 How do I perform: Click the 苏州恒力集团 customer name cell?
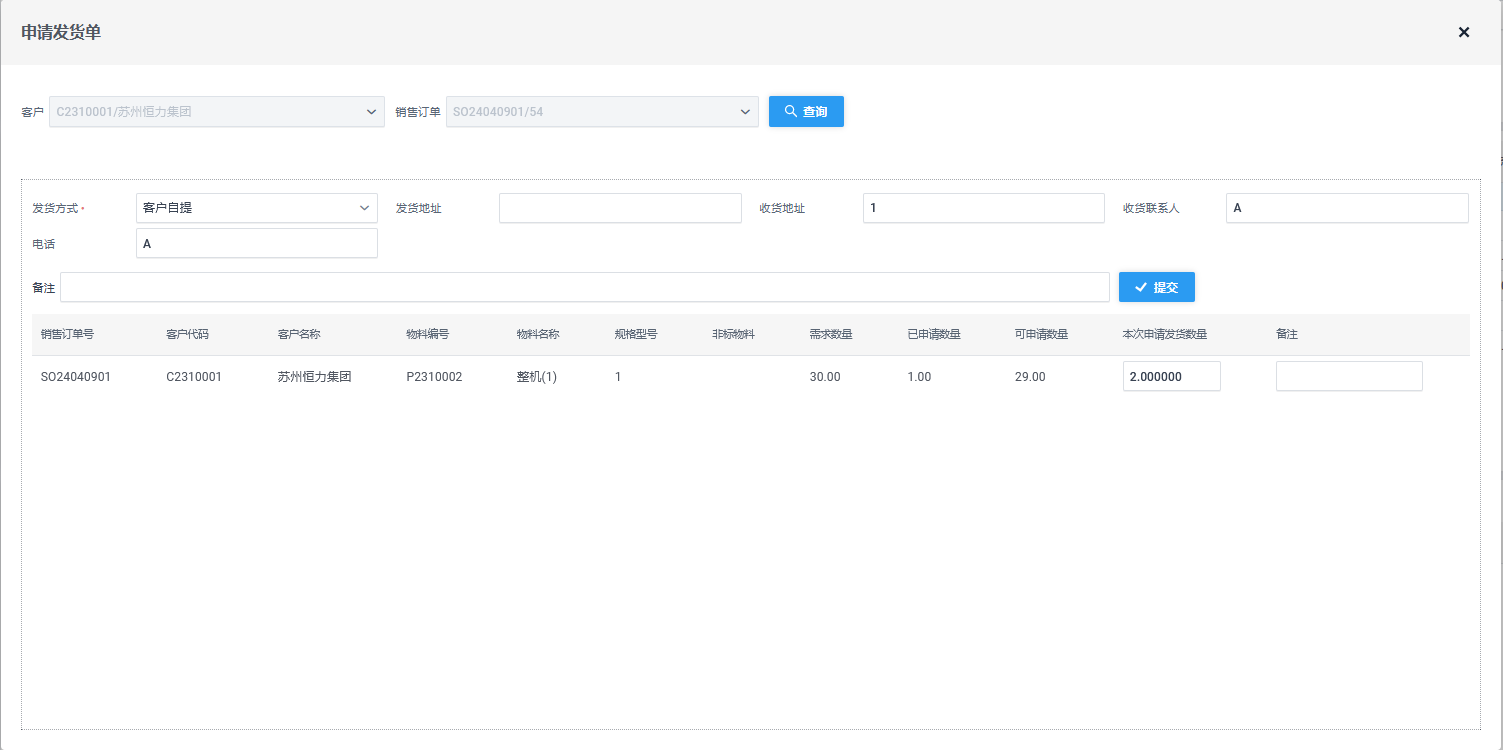314,377
